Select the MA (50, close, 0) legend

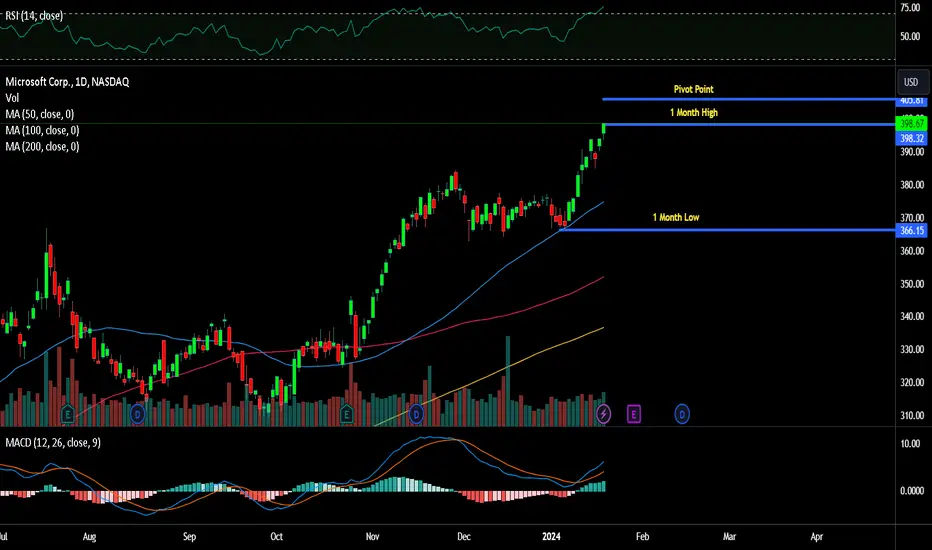[x=39, y=114]
